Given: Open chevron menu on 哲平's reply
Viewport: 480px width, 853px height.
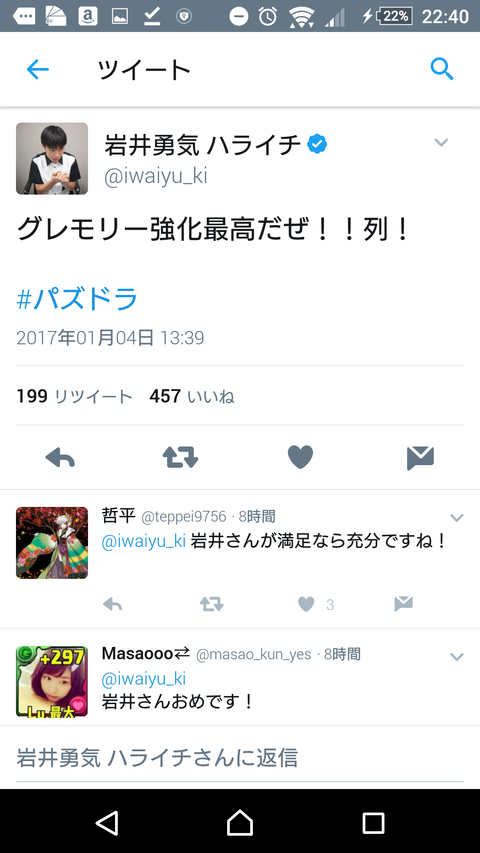Looking at the screenshot, I should [x=457, y=517].
